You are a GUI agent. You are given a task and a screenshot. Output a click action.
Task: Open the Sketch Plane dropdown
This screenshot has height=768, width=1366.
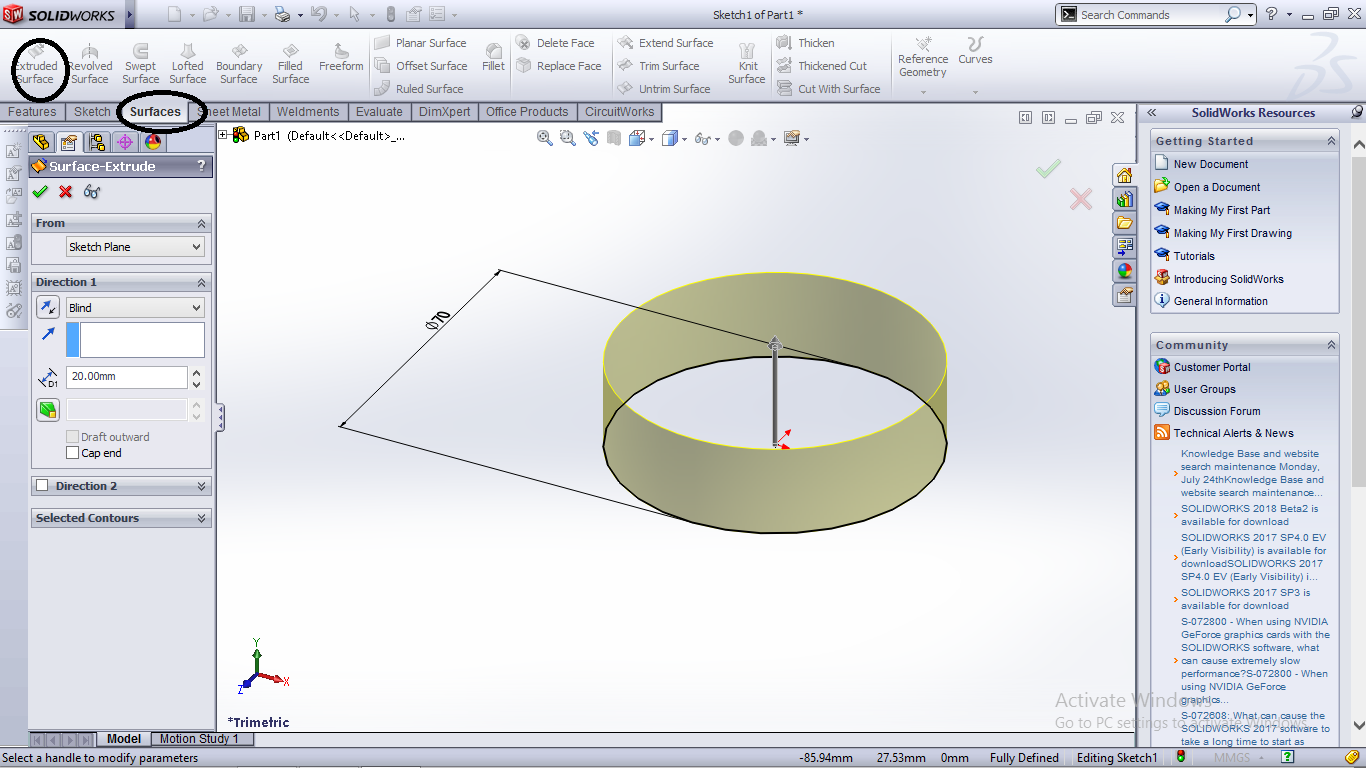[x=135, y=246]
